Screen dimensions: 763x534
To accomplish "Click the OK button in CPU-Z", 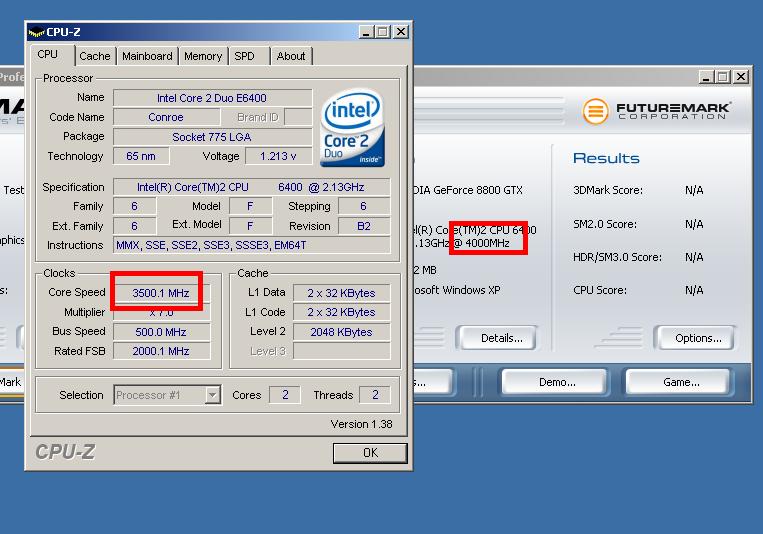I will (x=370, y=453).
